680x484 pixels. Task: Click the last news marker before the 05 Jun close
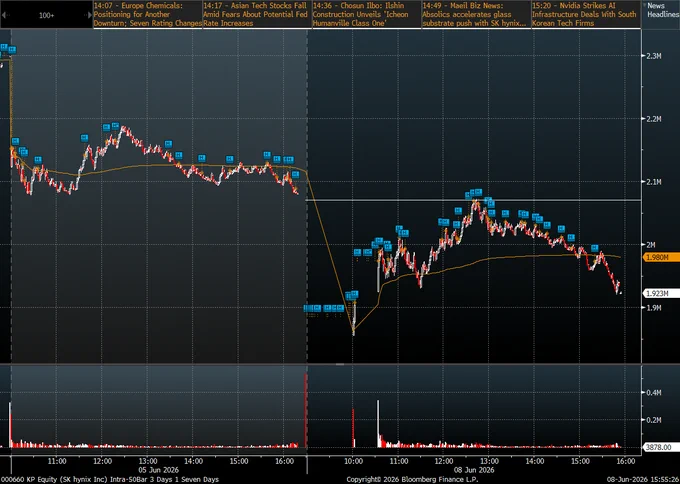tap(295, 174)
